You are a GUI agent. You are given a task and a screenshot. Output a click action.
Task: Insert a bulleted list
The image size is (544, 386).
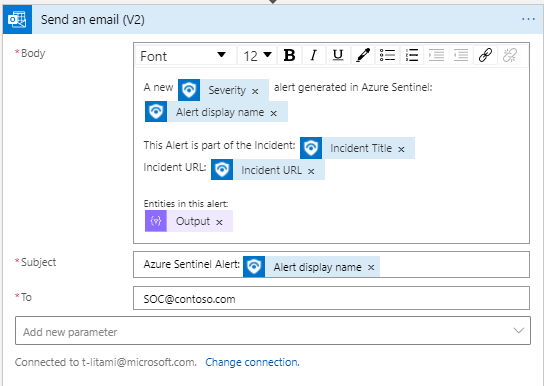[x=387, y=55]
